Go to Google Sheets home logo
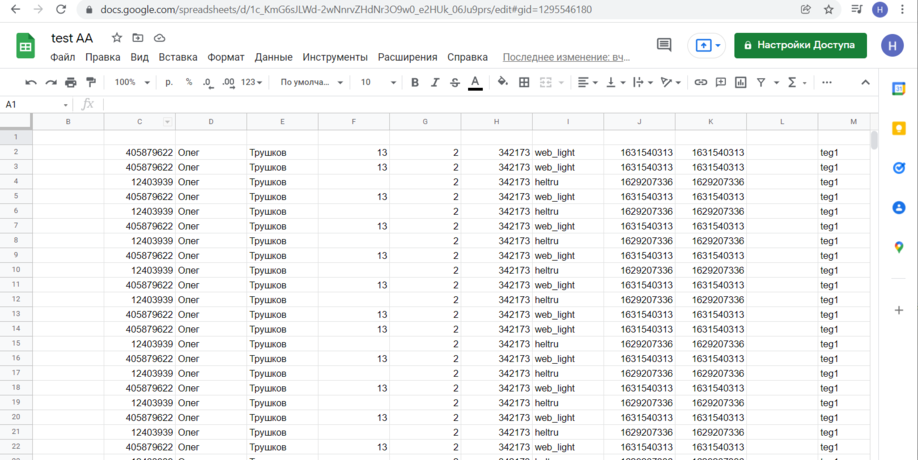The width and height of the screenshot is (918, 460). 26,46
